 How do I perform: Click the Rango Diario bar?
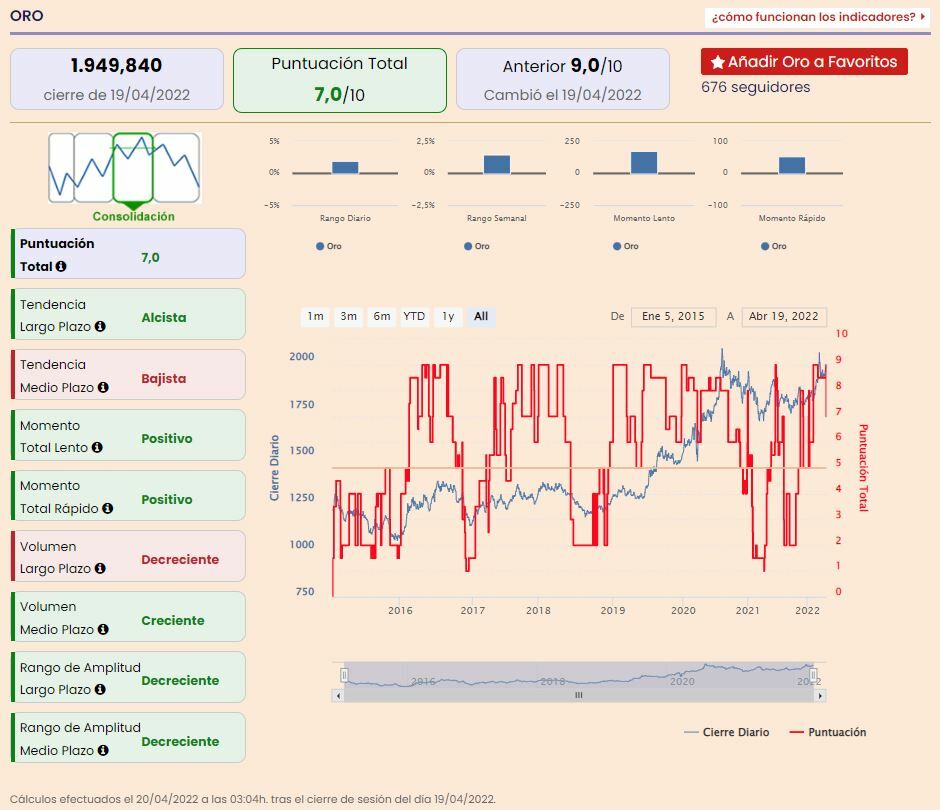click(x=345, y=167)
